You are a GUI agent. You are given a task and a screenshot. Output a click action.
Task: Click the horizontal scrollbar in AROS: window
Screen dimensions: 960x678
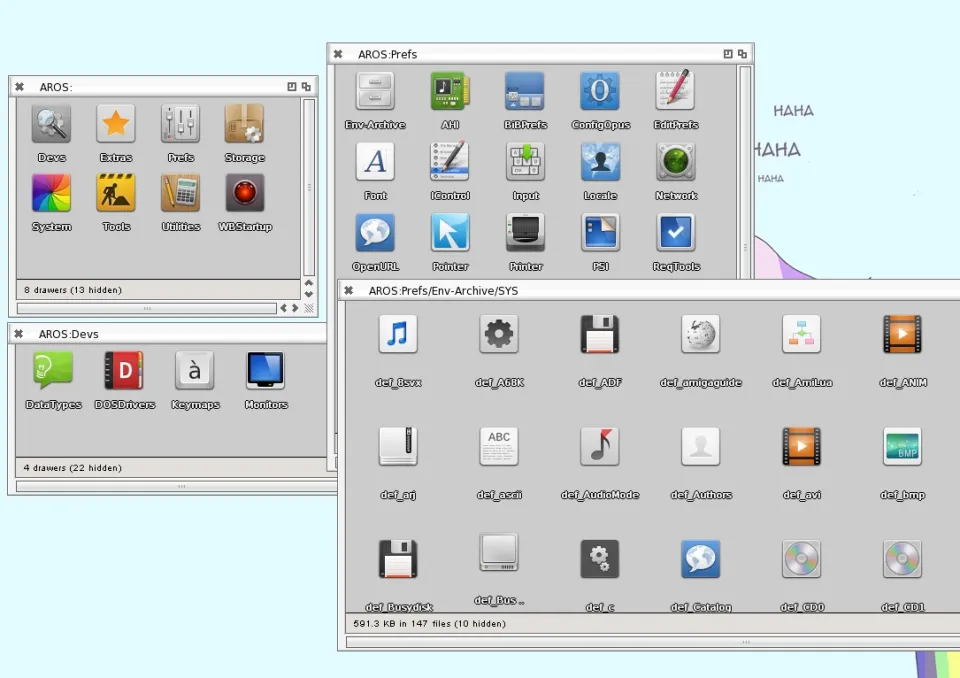147,309
